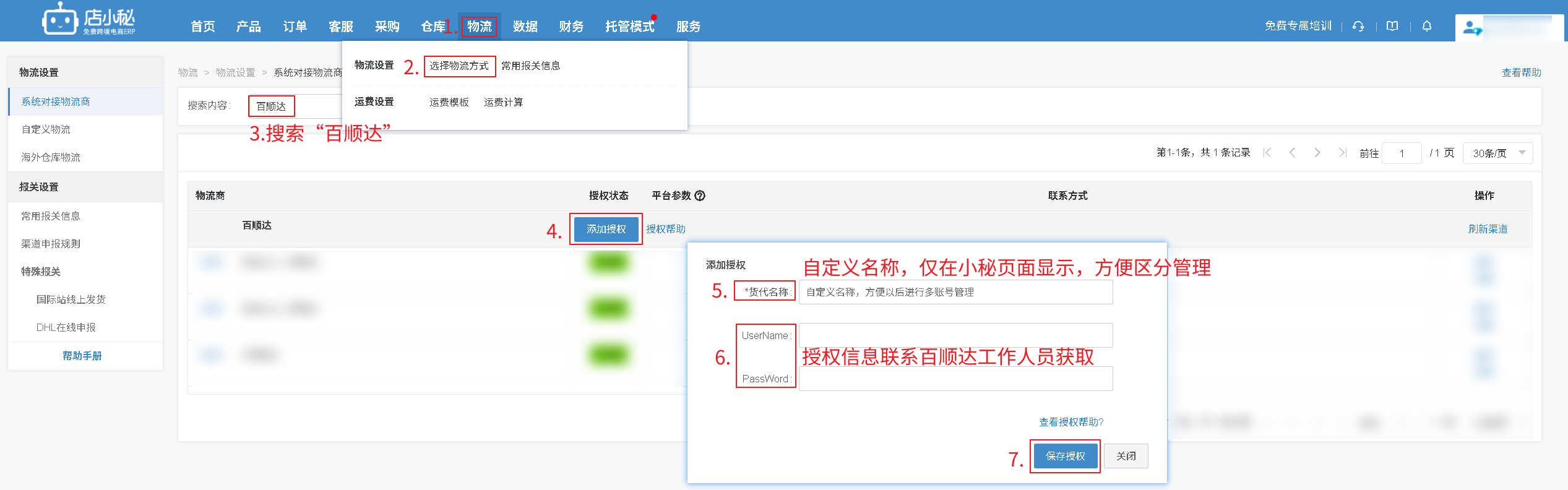Click the 第1-1条，共 1 条记录 text
The image size is (1568, 490).
pyautogui.click(x=1204, y=153)
